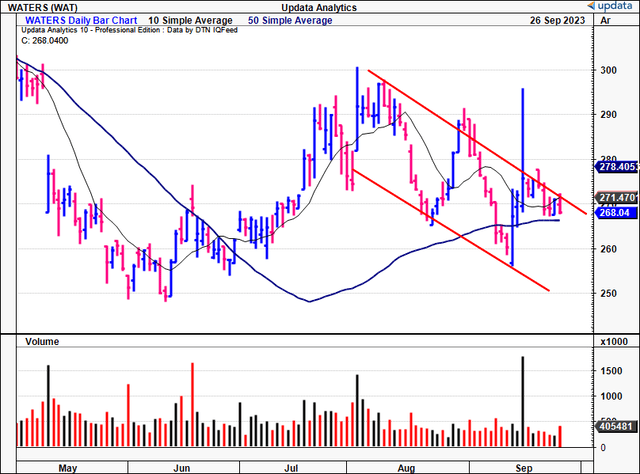Click the x1000 volume scale label
The width and height of the screenshot is (640, 474).
[614, 342]
